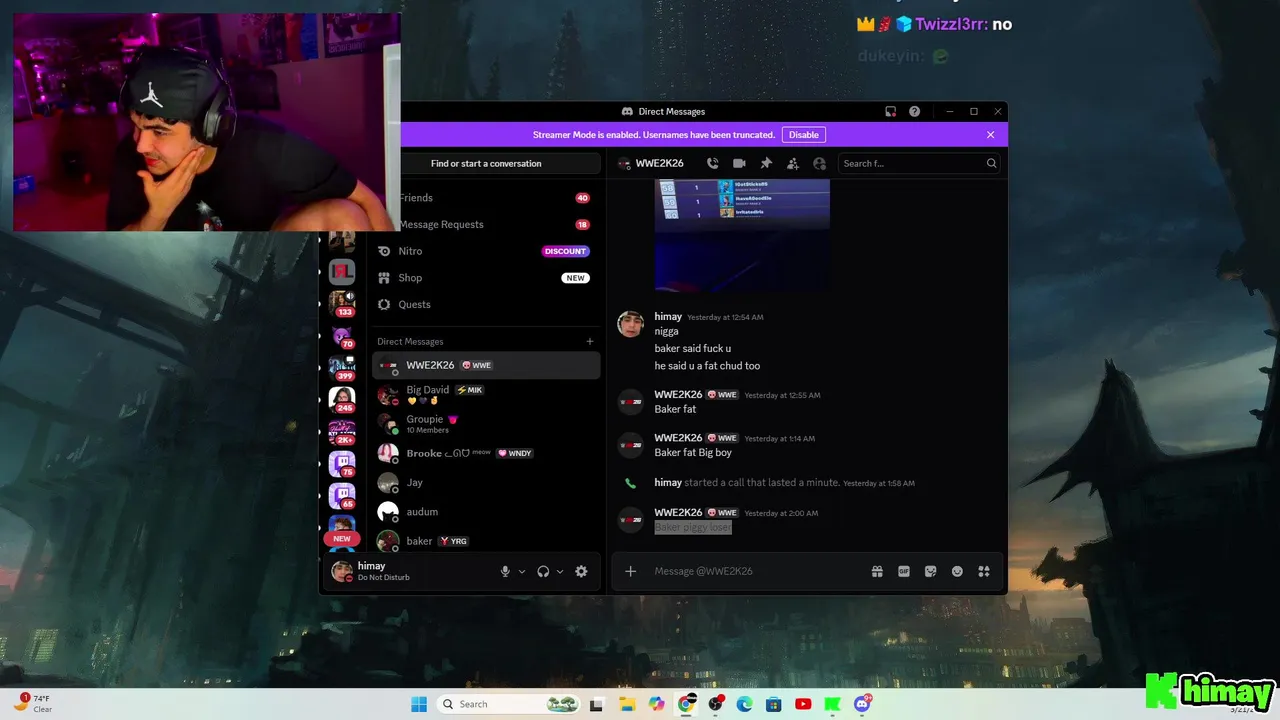The height and width of the screenshot is (720, 1280).
Task: Open purple devil server with 70 badge
Action: (x=342, y=337)
